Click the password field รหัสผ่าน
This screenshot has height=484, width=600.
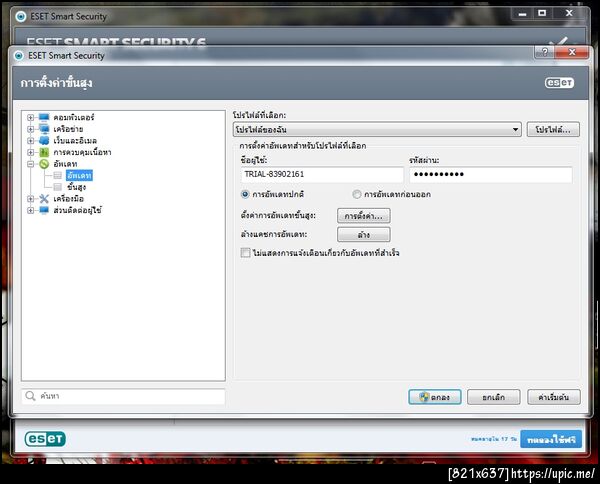(x=491, y=174)
